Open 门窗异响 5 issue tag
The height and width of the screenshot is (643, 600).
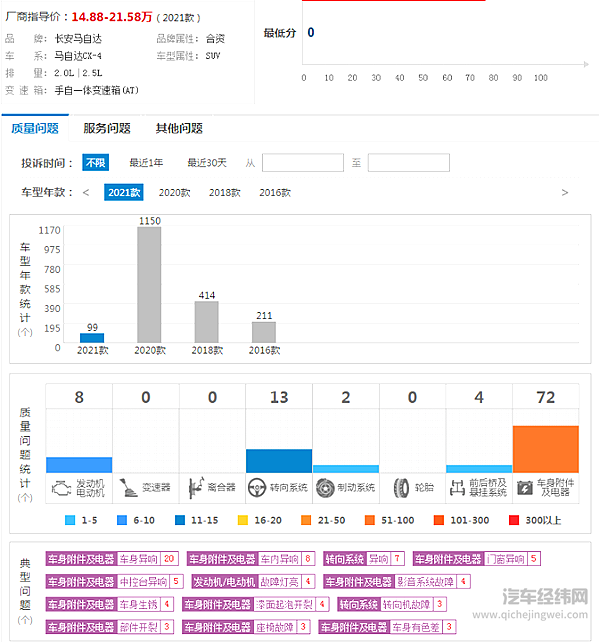(477, 559)
